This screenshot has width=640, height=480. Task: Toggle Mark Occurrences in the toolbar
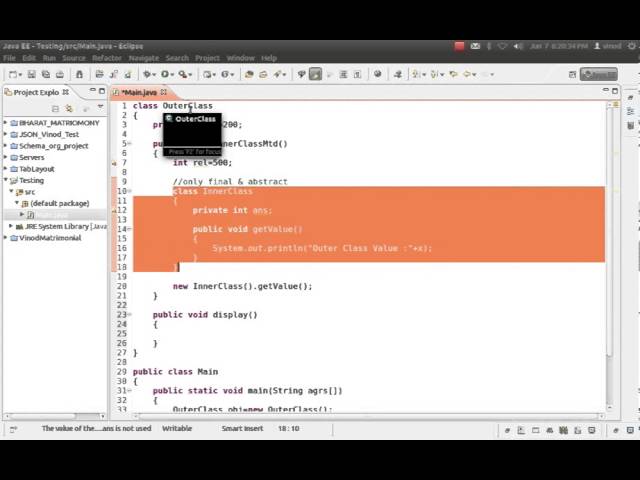click(315, 74)
